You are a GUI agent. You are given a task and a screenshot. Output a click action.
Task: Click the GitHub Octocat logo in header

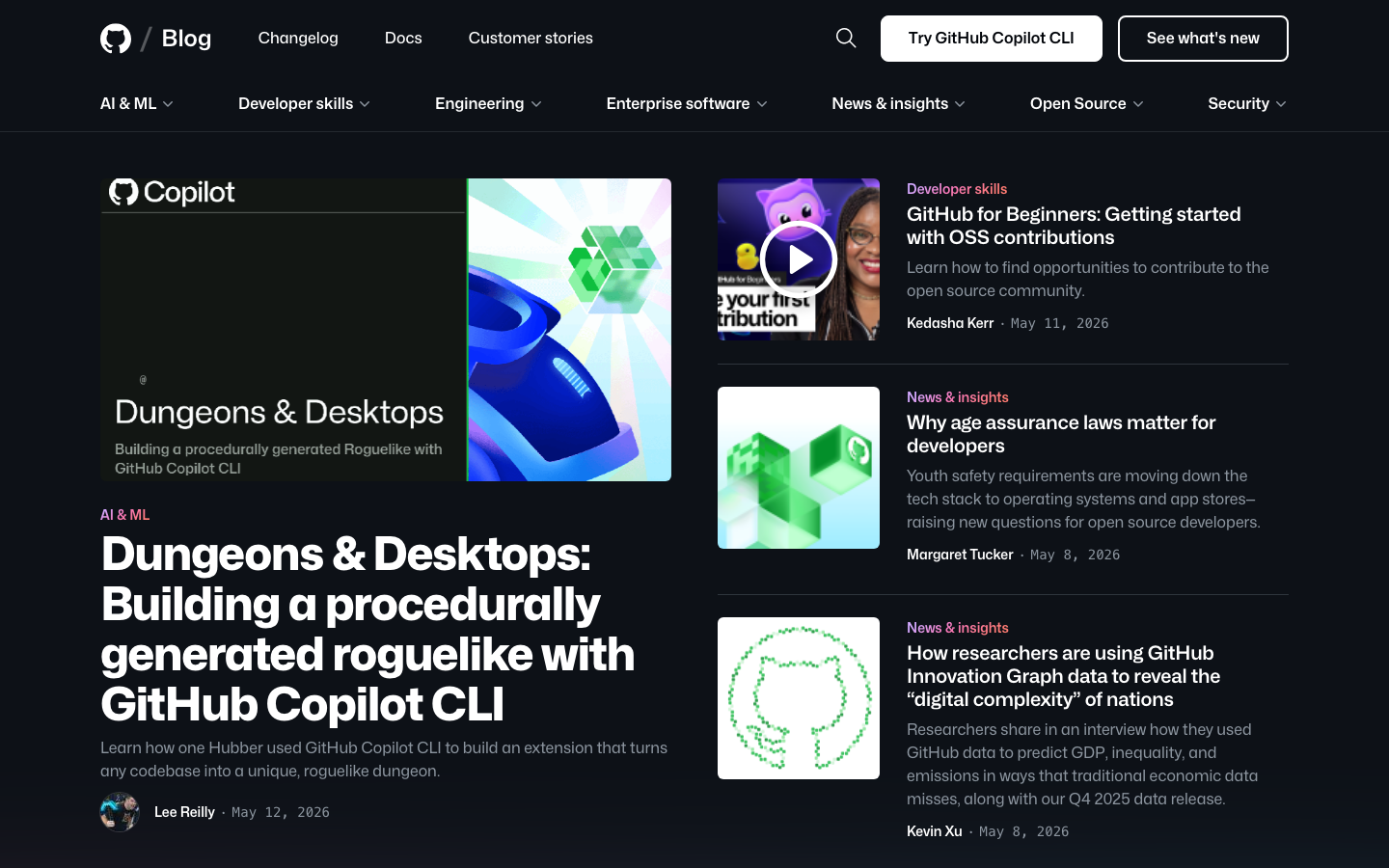[116, 39]
